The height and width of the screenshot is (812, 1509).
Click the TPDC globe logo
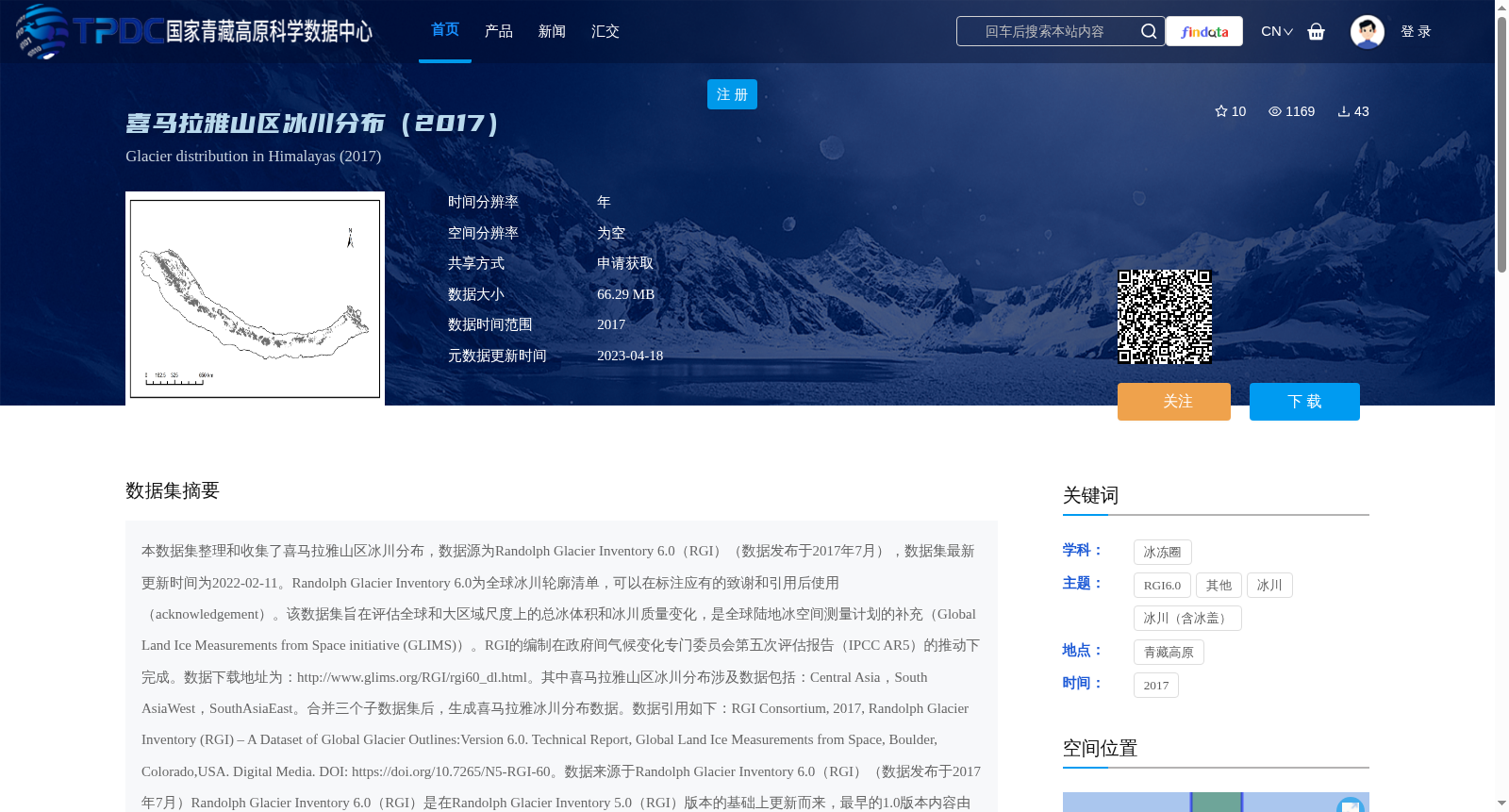(x=42, y=31)
